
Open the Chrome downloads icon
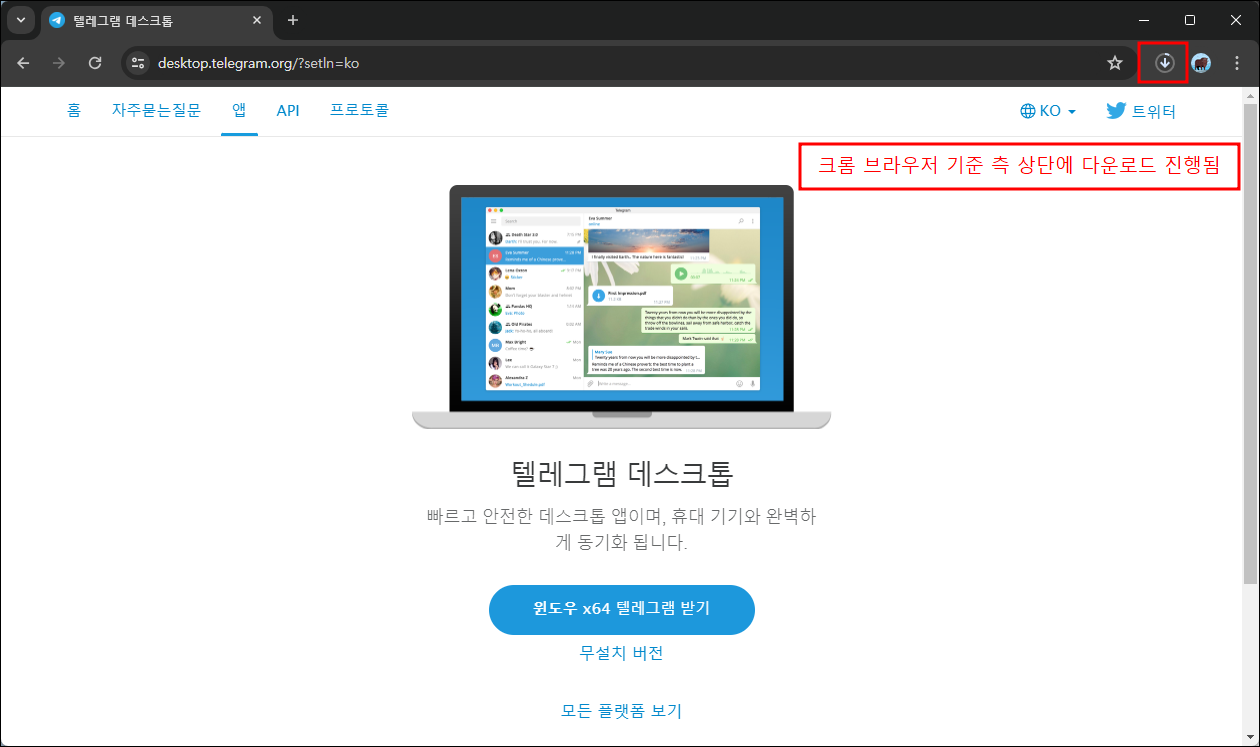1165,63
